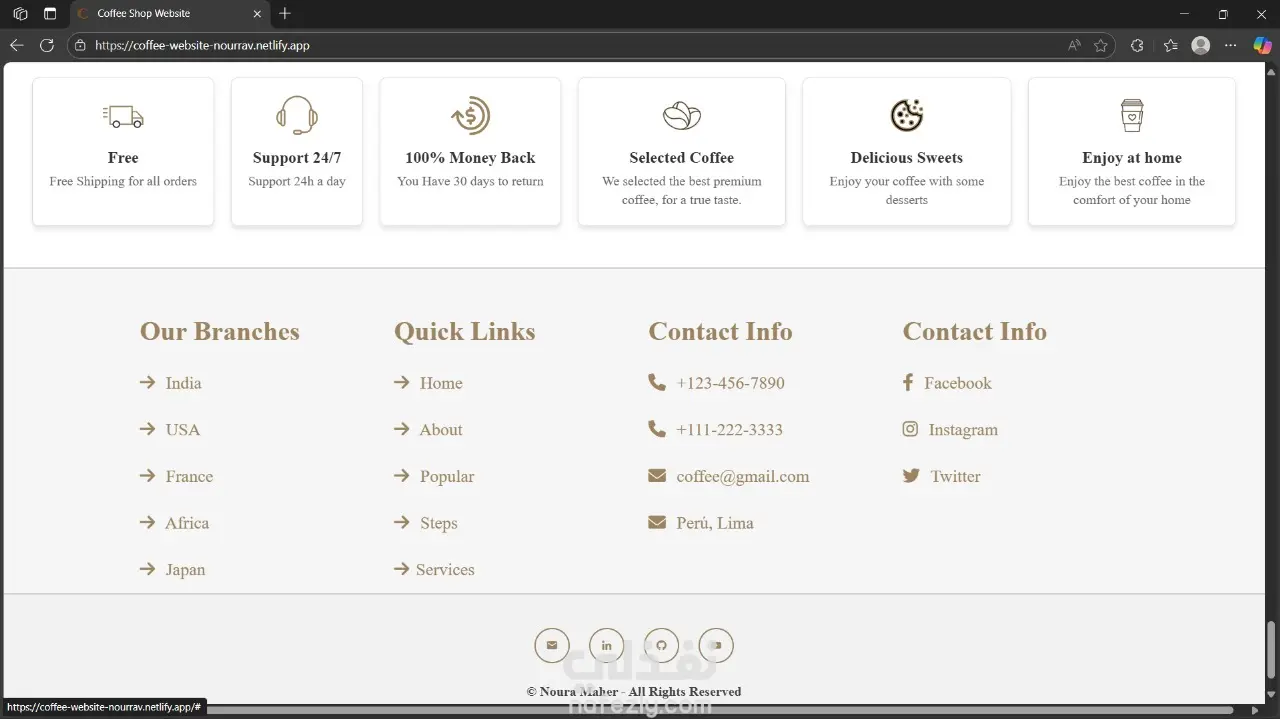Open the workspaces icon in title bar

click(20, 14)
